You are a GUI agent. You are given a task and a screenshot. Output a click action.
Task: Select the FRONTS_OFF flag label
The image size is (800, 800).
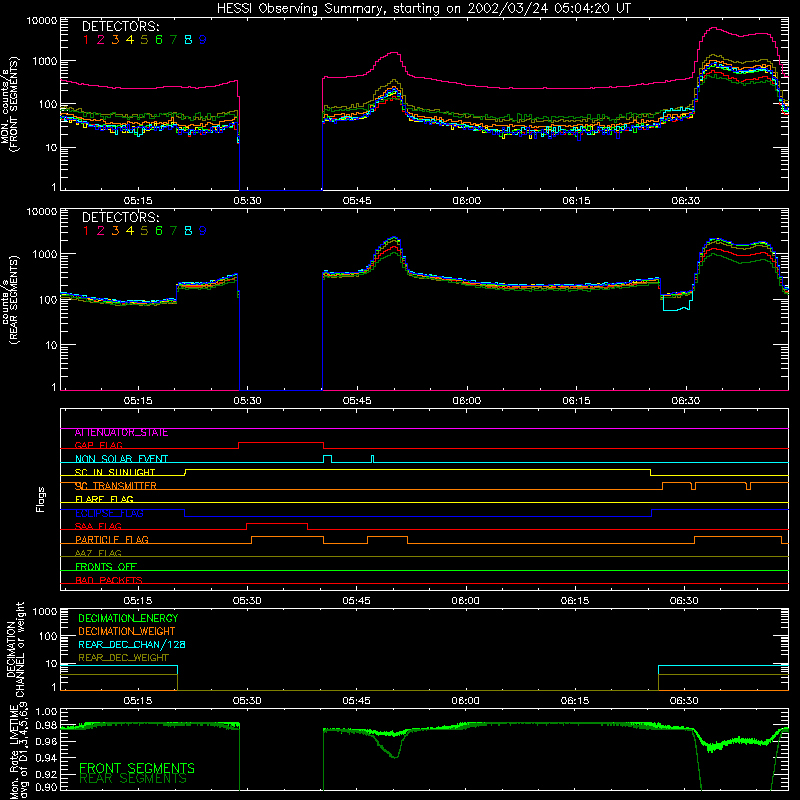tap(106, 567)
